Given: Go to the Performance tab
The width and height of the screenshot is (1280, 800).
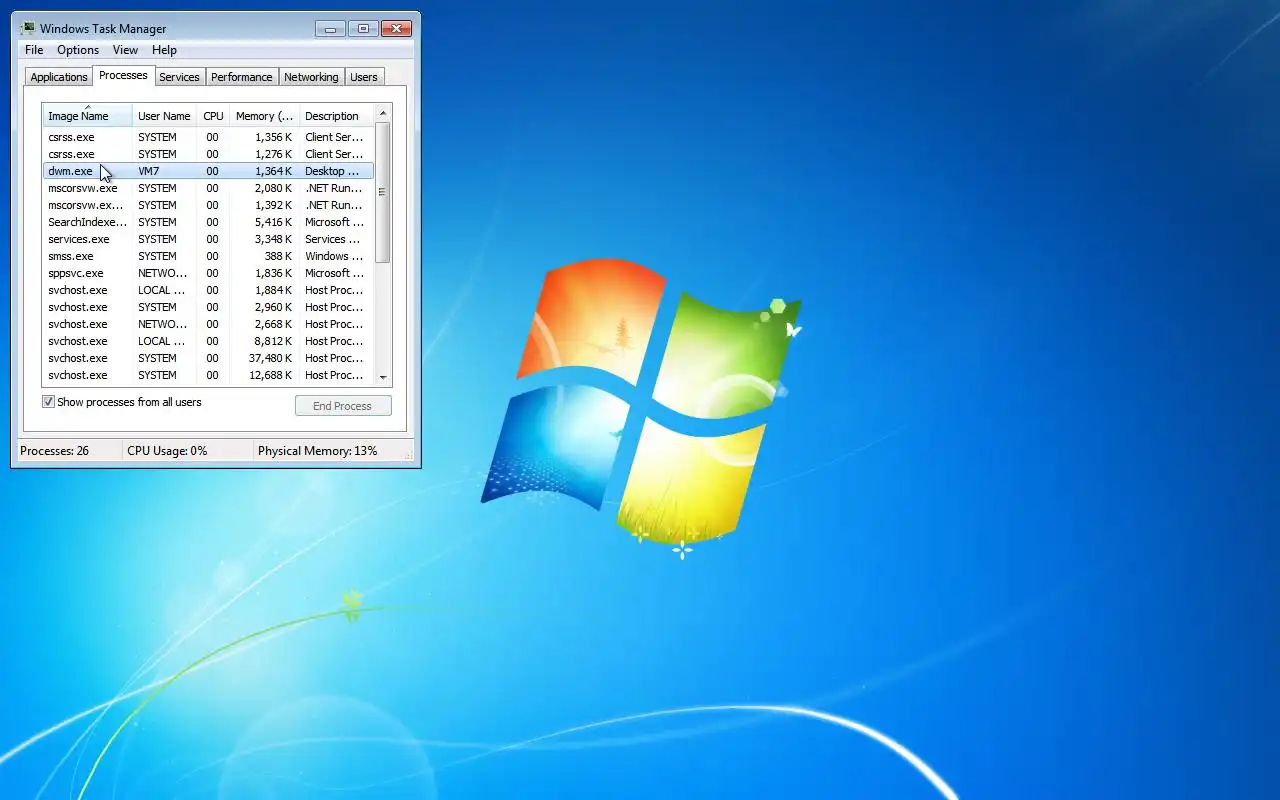Looking at the screenshot, I should [241, 77].
